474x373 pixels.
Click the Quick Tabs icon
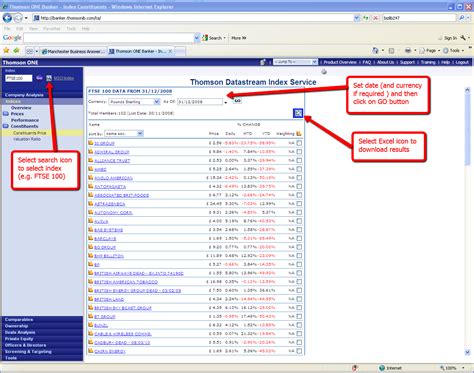click(x=30, y=51)
